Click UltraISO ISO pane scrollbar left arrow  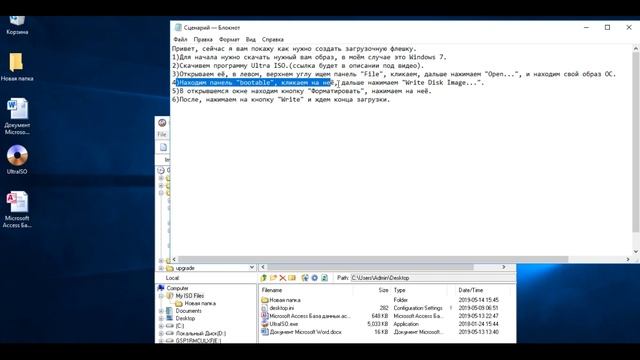pyautogui.click(x=263, y=267)
